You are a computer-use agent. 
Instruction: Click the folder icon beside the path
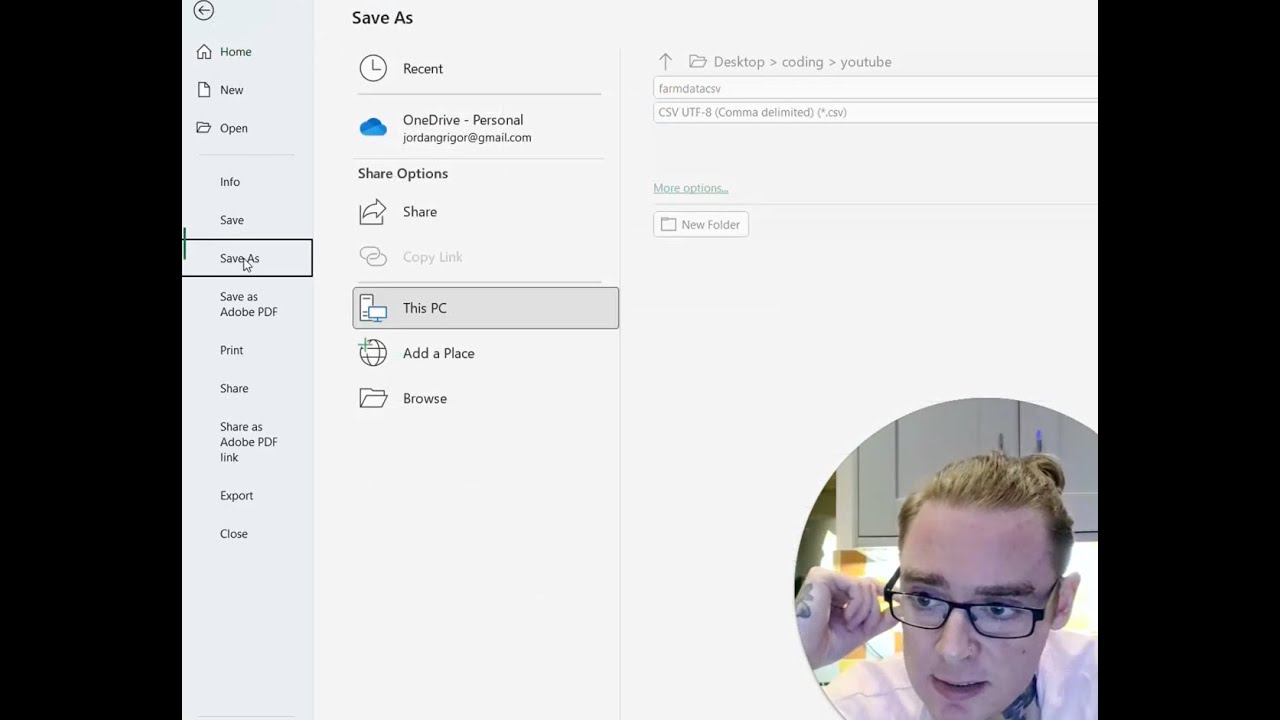[698, 62]
